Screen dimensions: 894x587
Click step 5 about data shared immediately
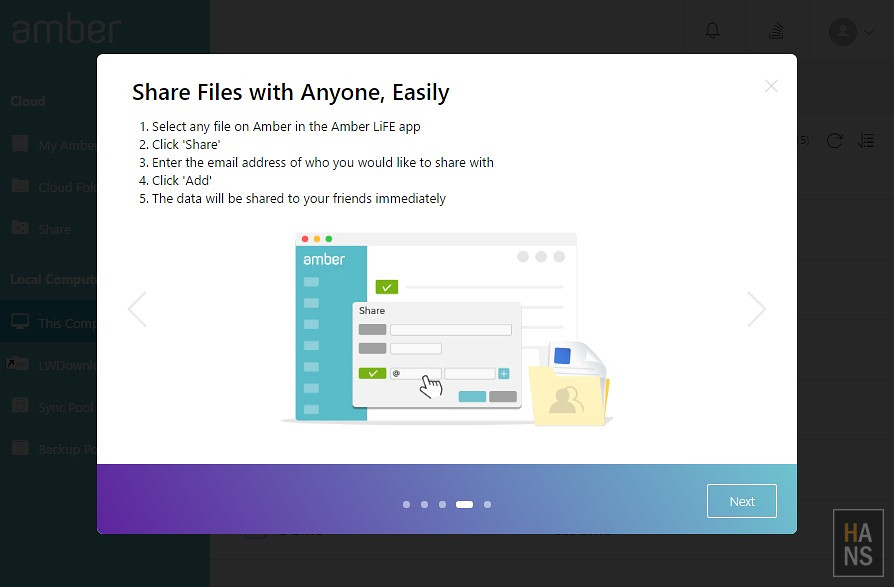point(292,199)
